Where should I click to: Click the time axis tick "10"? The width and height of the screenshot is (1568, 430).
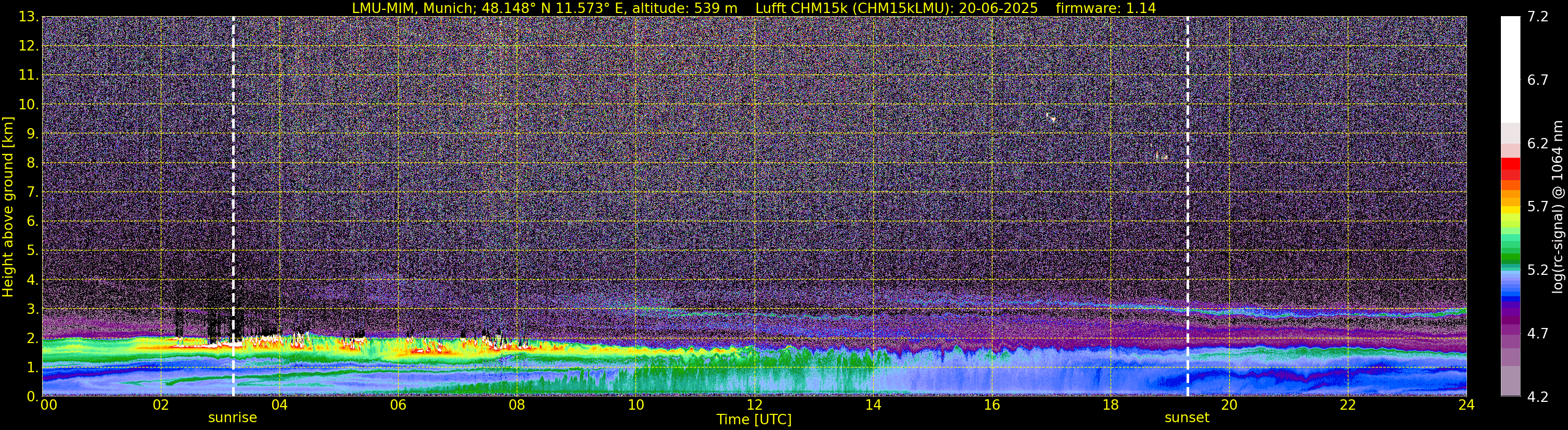pyautogui.click(x=635, y=405)
